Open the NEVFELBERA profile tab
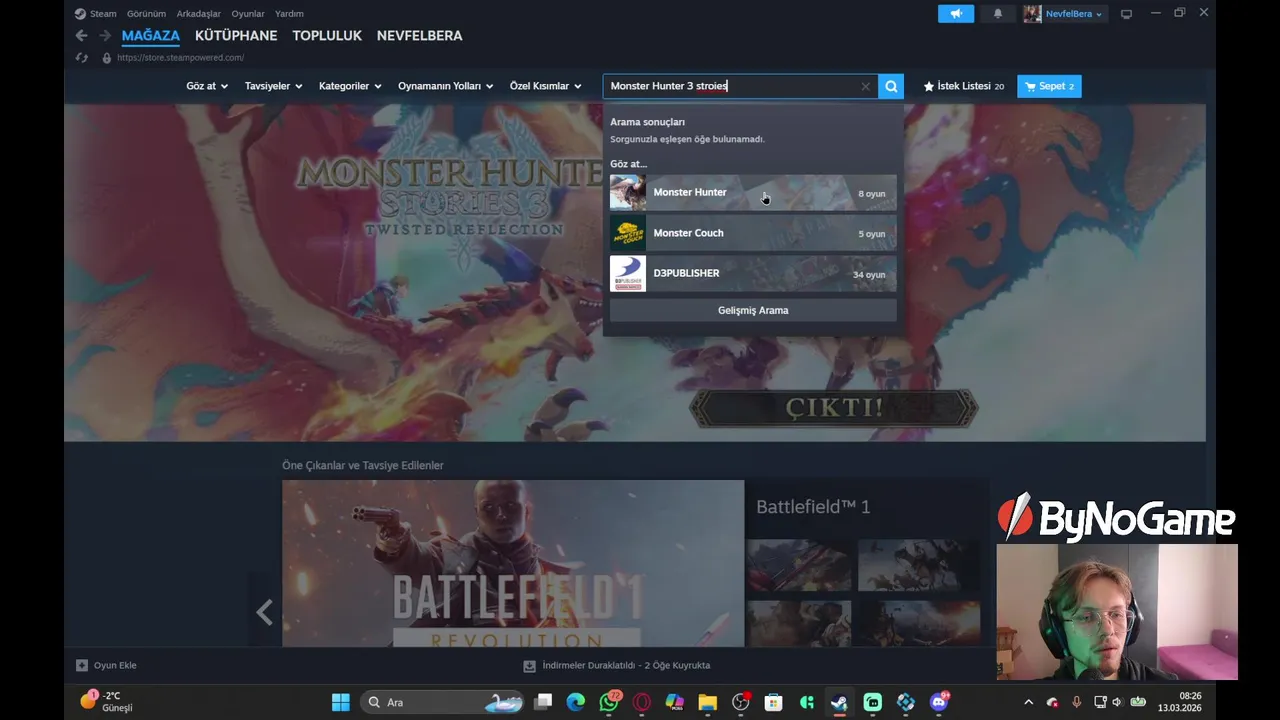This screenshot has height=720, width=1280. (x=419, y=35)
